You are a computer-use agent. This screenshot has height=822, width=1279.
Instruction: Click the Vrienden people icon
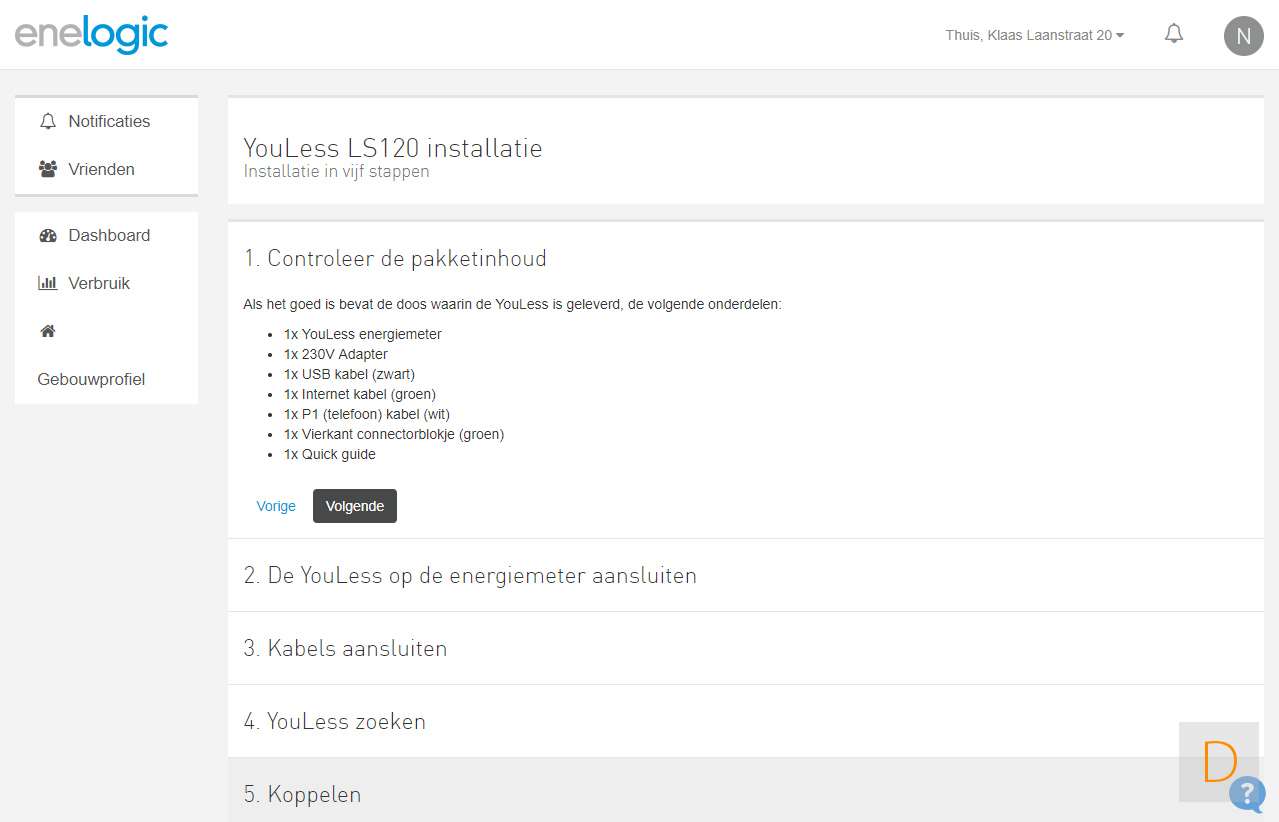click(x=47, y=169)
